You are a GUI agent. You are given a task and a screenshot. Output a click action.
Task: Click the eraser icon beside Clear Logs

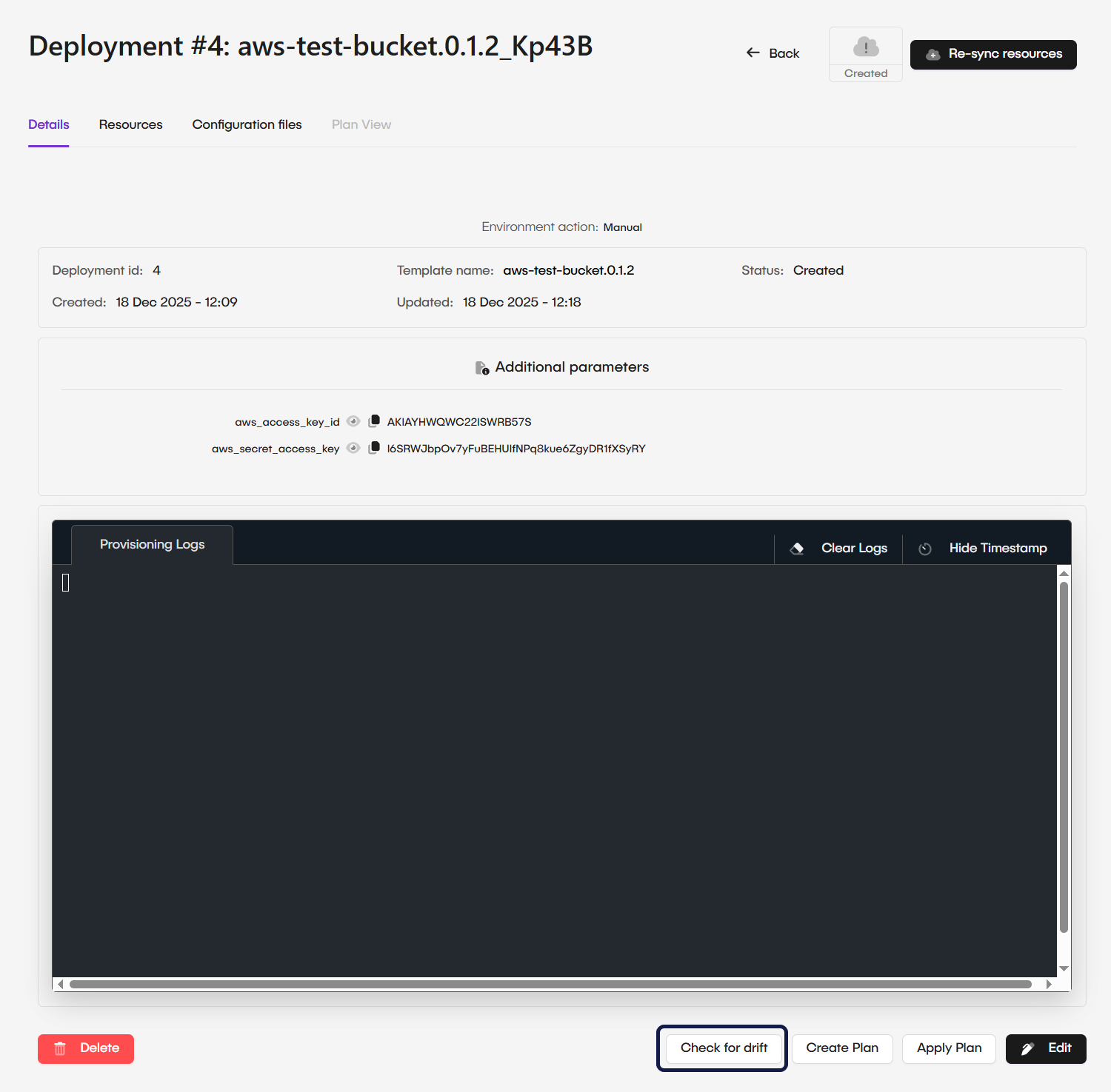click(797, 549)
